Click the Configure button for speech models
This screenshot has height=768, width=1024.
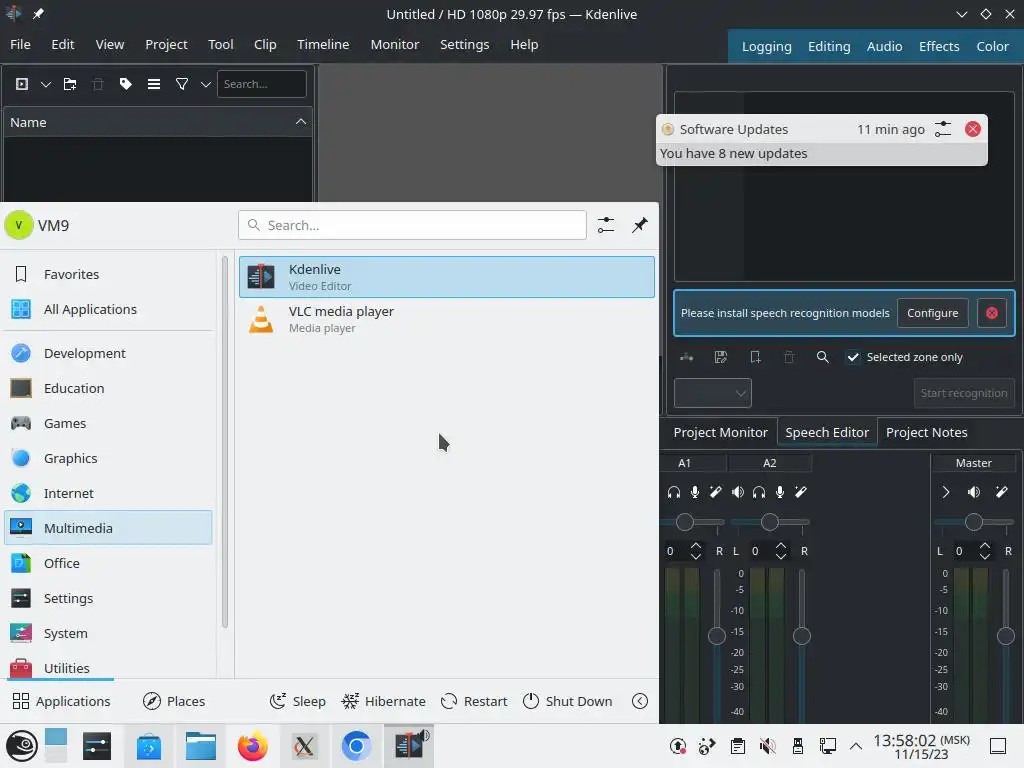(x=933, y=313)
